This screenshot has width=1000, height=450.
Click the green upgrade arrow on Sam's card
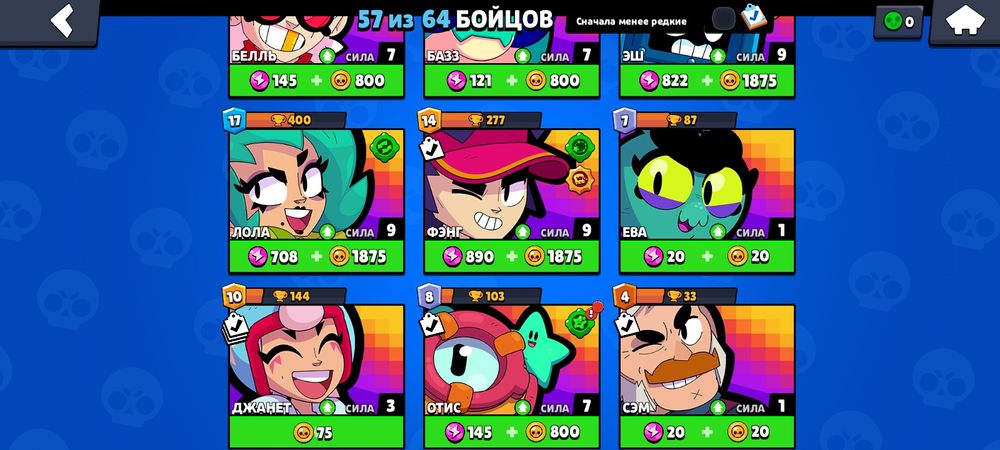coord(718,407)
